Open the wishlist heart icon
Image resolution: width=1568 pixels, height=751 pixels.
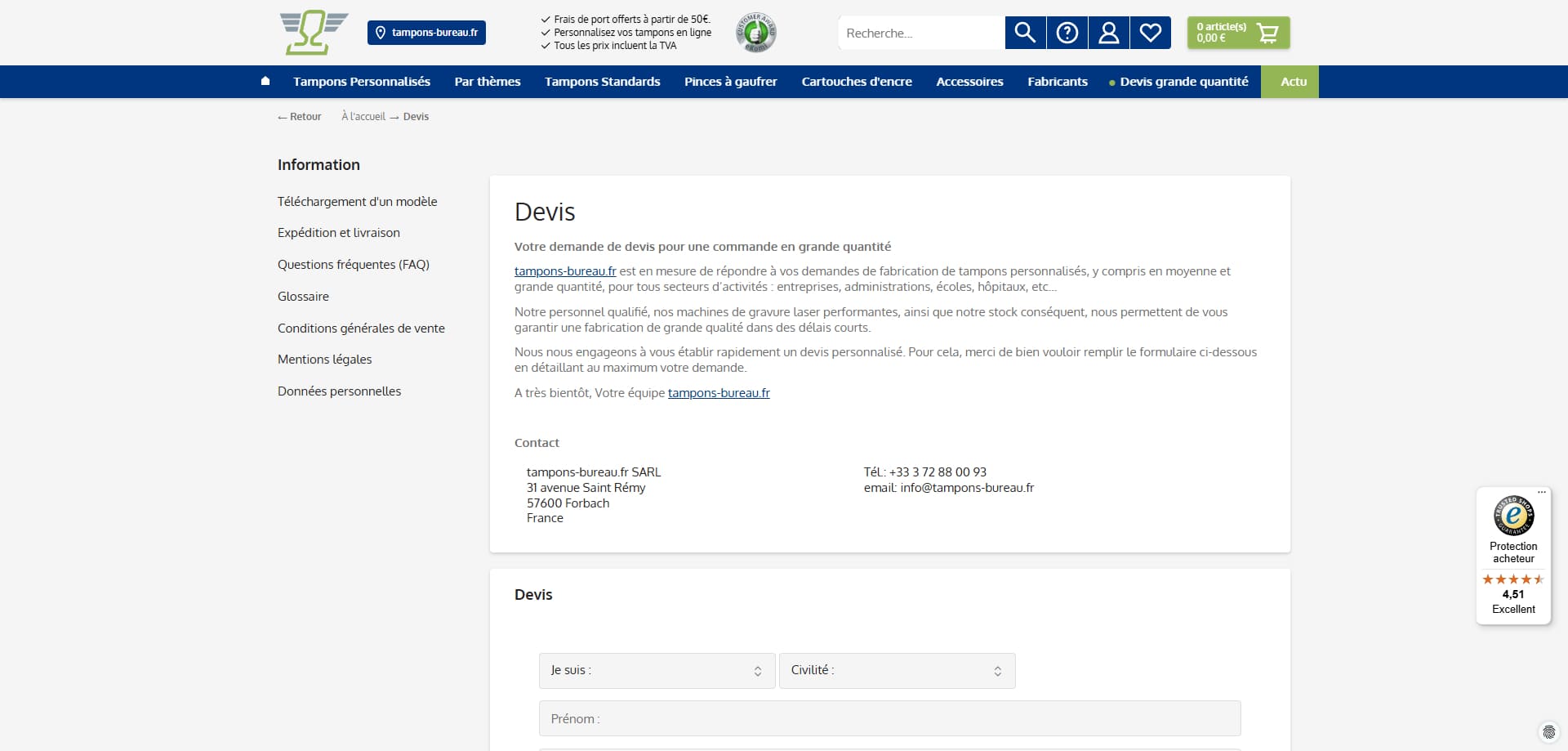click(1151, 33)
